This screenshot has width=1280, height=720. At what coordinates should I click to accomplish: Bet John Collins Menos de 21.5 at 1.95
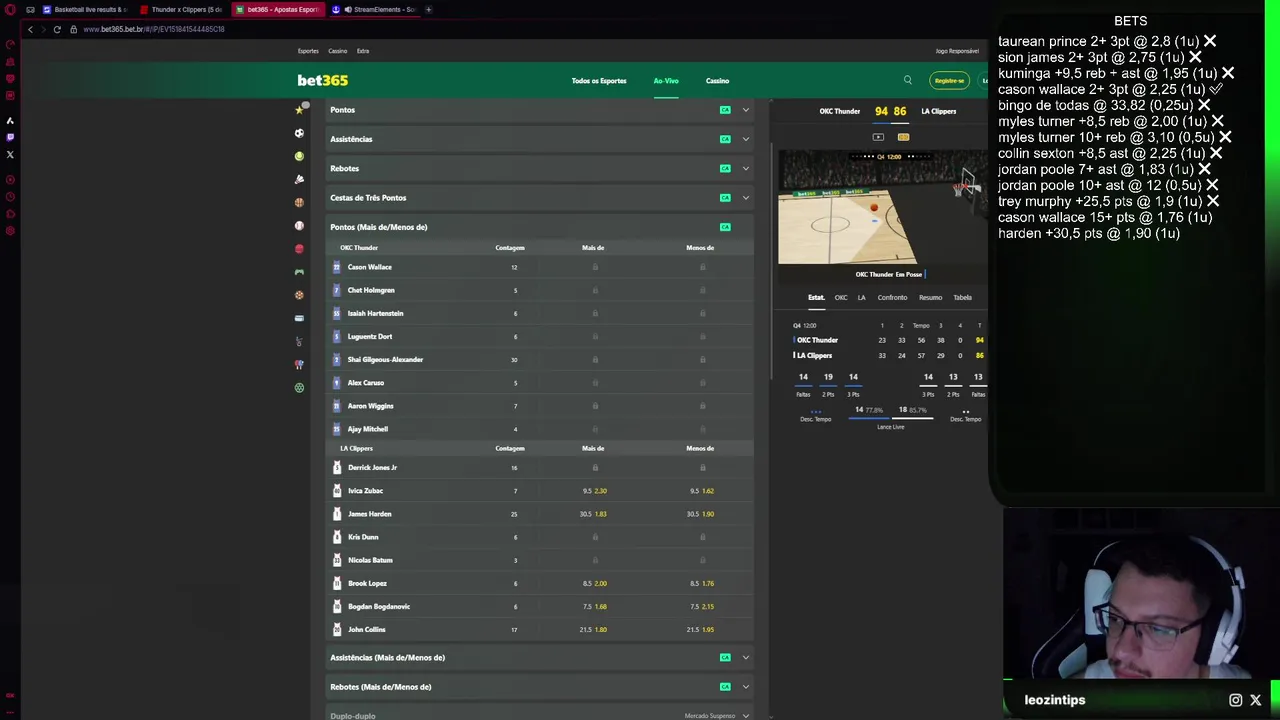700,629
